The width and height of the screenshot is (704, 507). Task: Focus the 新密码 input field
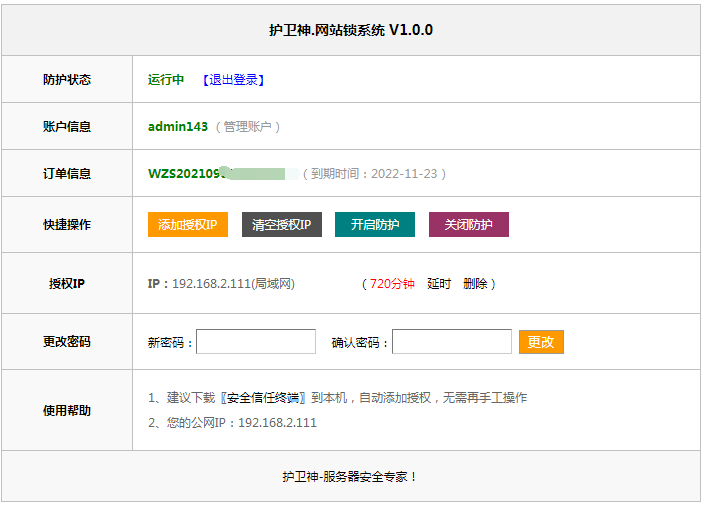[x=256, y=342]
